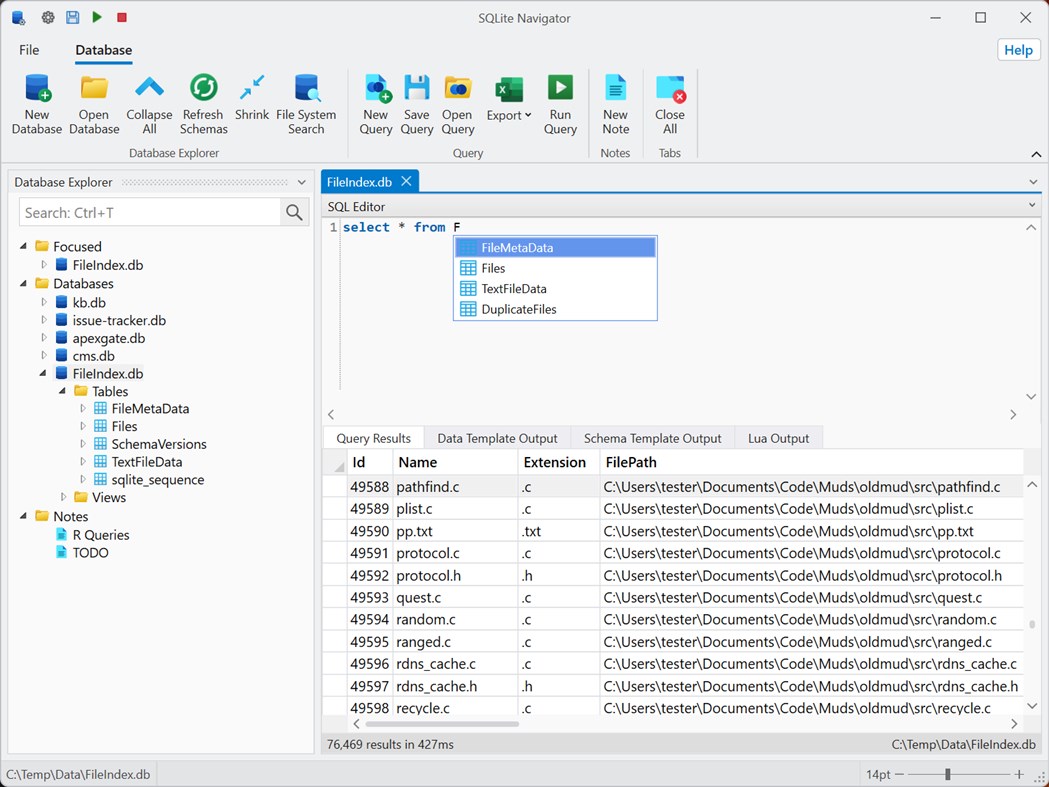Click the settings gear in the title bar
Image resolution: width=1049 pixels, height=787 pixels.
point(48,17)
